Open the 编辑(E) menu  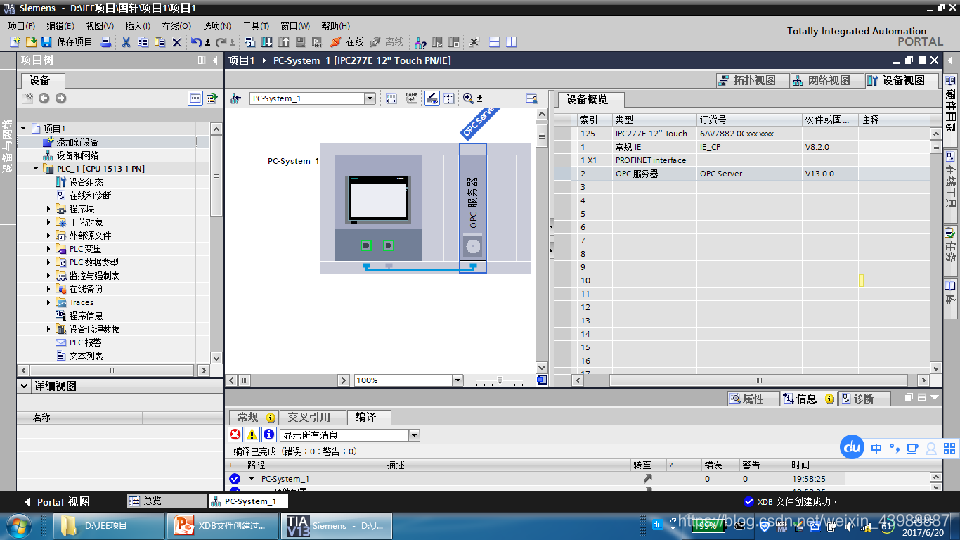click(x=60, y=26)
